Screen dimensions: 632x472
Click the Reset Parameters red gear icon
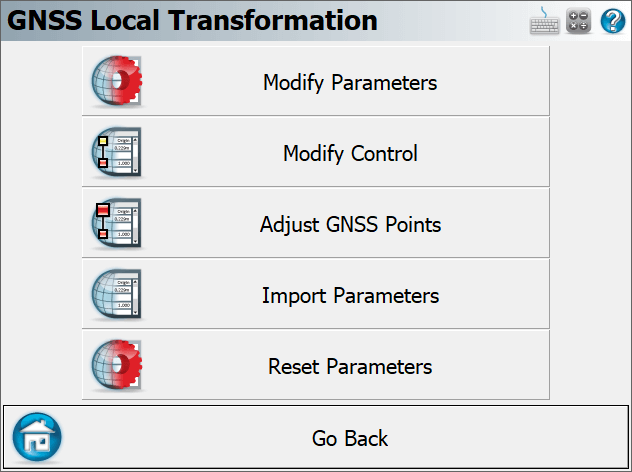point(117,365)
